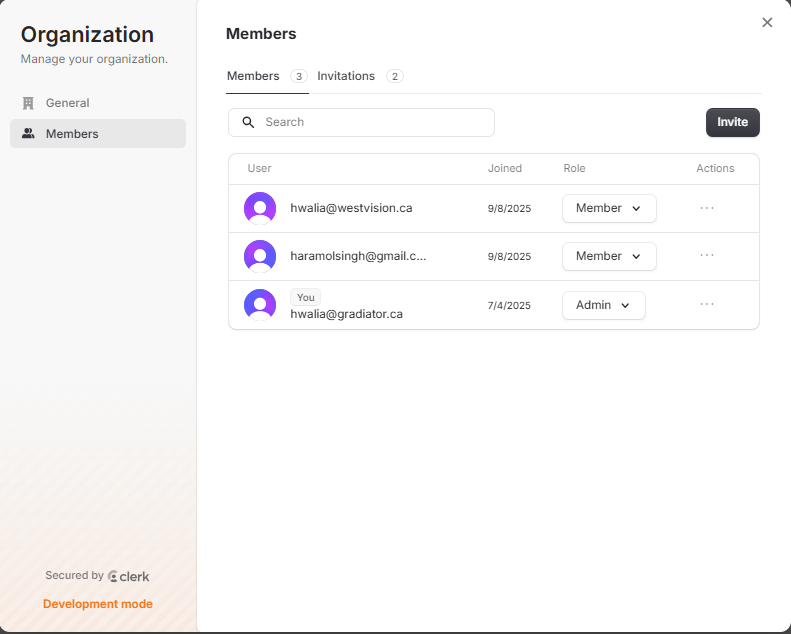
Task: Click the magnifier icon in search box
Action: click(248, 122)
